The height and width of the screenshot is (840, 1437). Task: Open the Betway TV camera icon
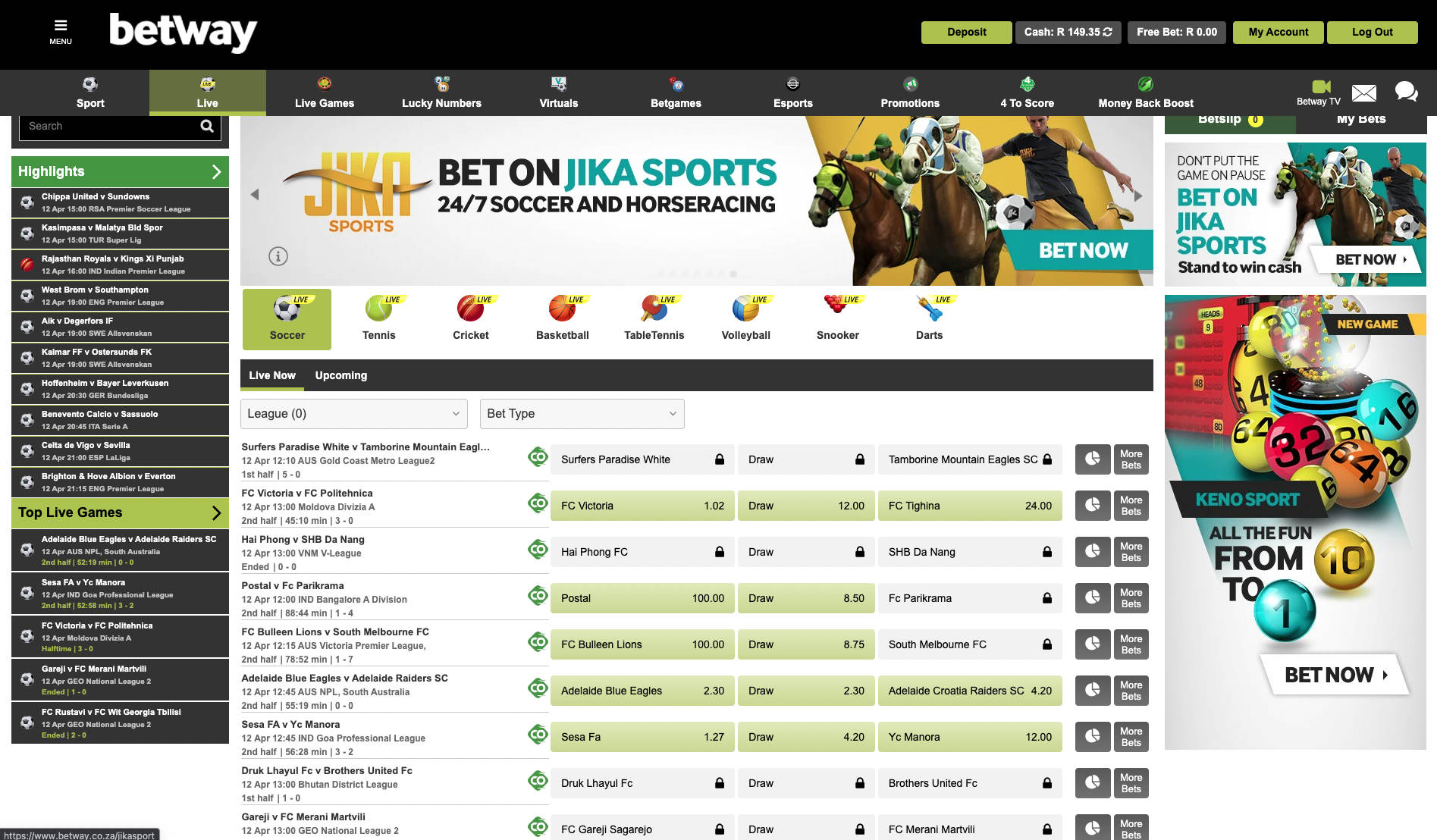1321,86
